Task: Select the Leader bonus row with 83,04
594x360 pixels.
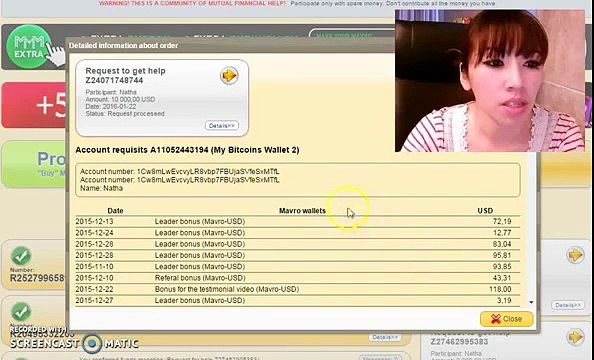Action: coord(297,244)
